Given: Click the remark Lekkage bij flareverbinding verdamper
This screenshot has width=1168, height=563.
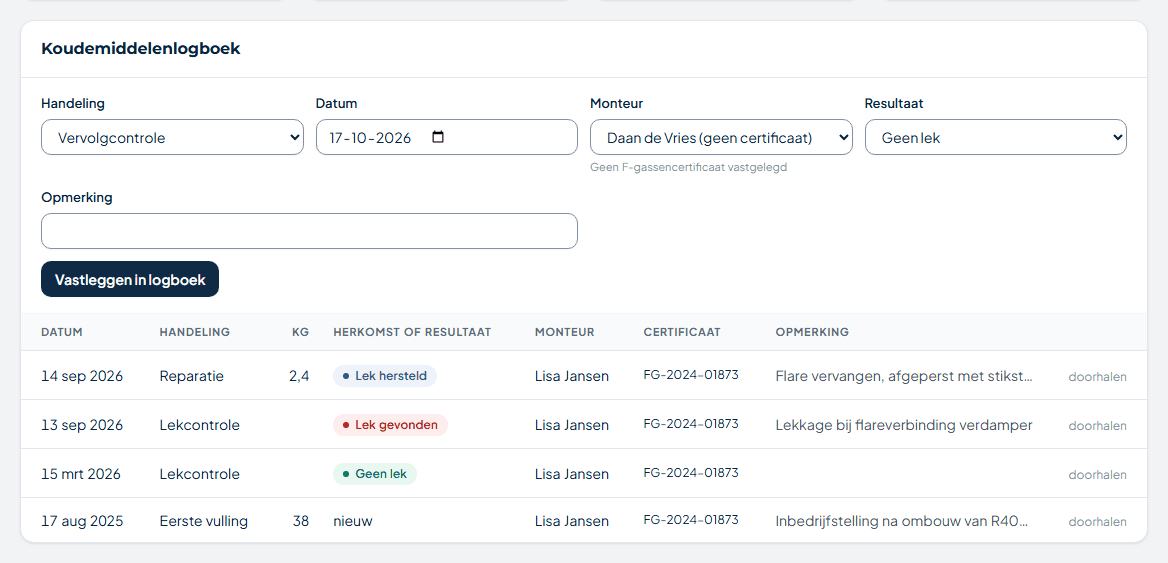Looking at the screenshot, I should (904, 425).
